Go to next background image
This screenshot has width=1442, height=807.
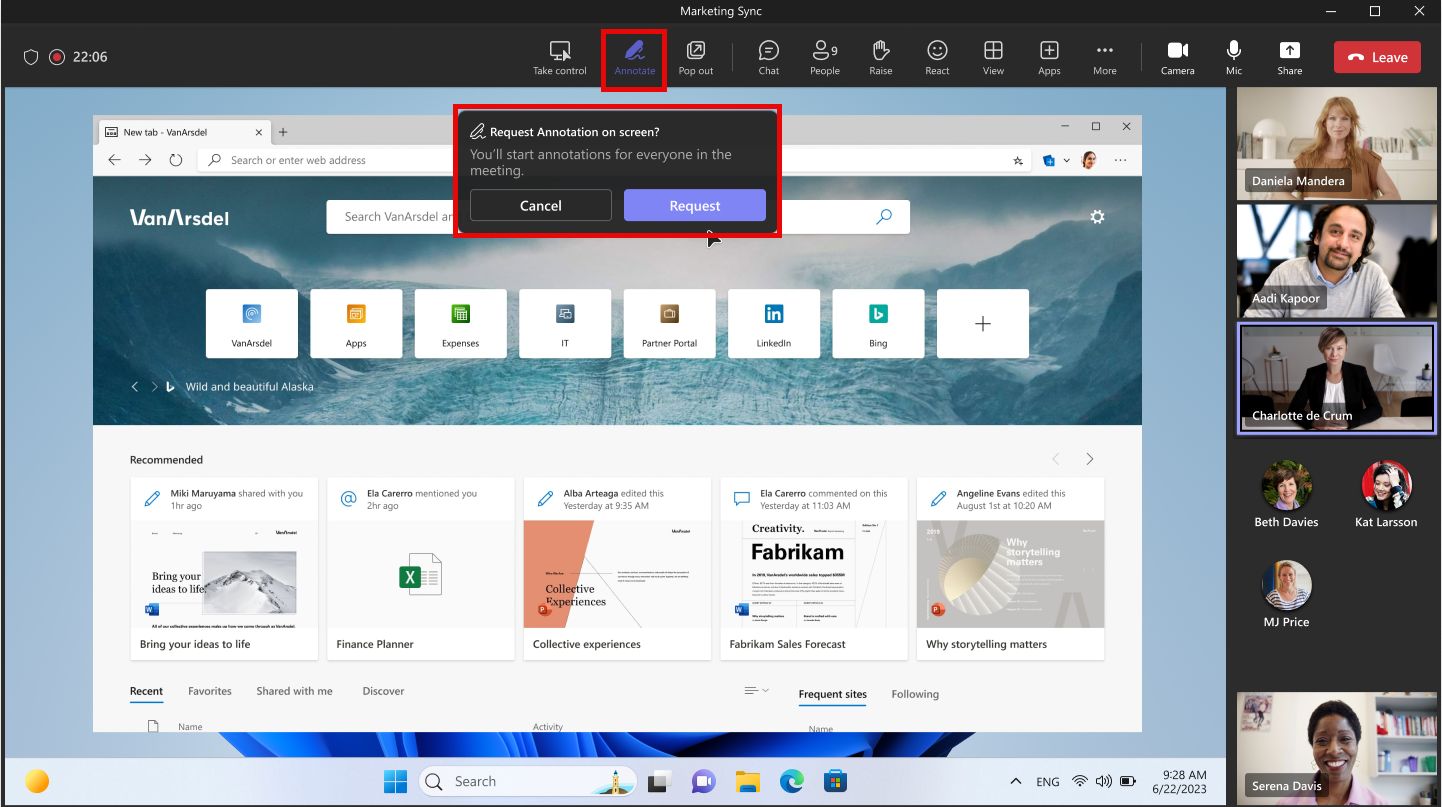(154, 386)
